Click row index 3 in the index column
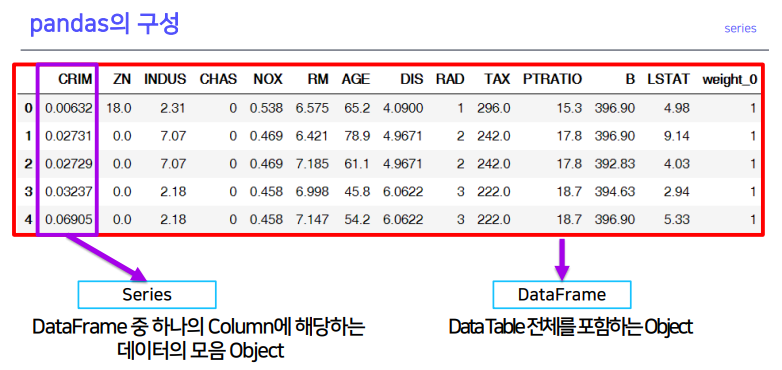This screenshot has height=370, width=782. (28, 191)
